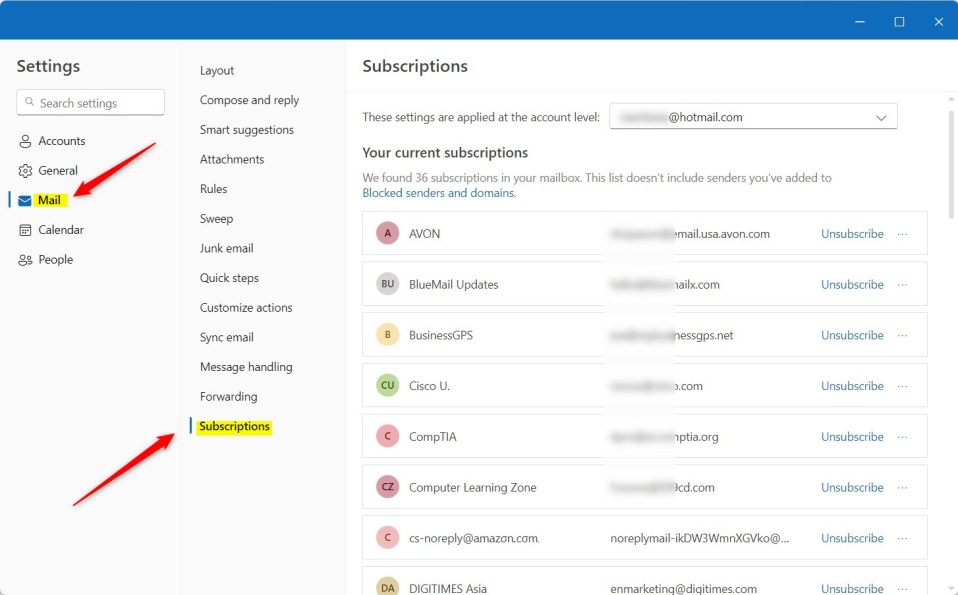
Task: Unsubscribe from DIGITIMES Asia
Action: (852, 588)
